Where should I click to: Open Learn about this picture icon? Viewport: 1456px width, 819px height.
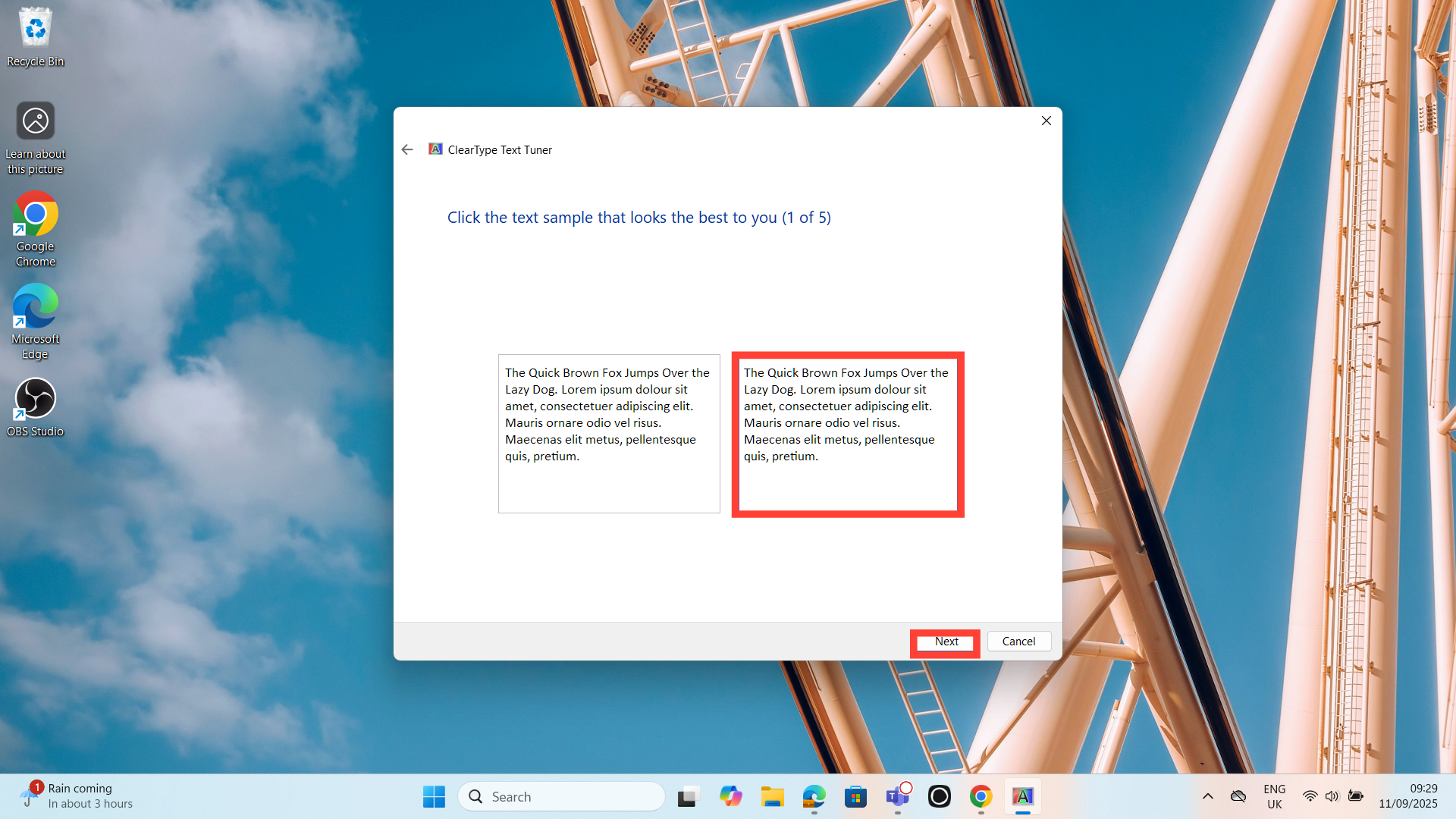pos(35,137)
